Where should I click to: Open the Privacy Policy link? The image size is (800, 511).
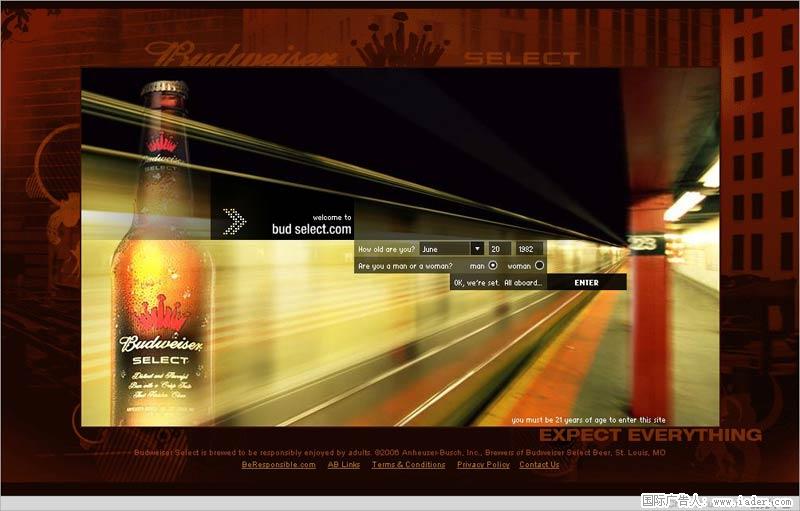[483, 465]
